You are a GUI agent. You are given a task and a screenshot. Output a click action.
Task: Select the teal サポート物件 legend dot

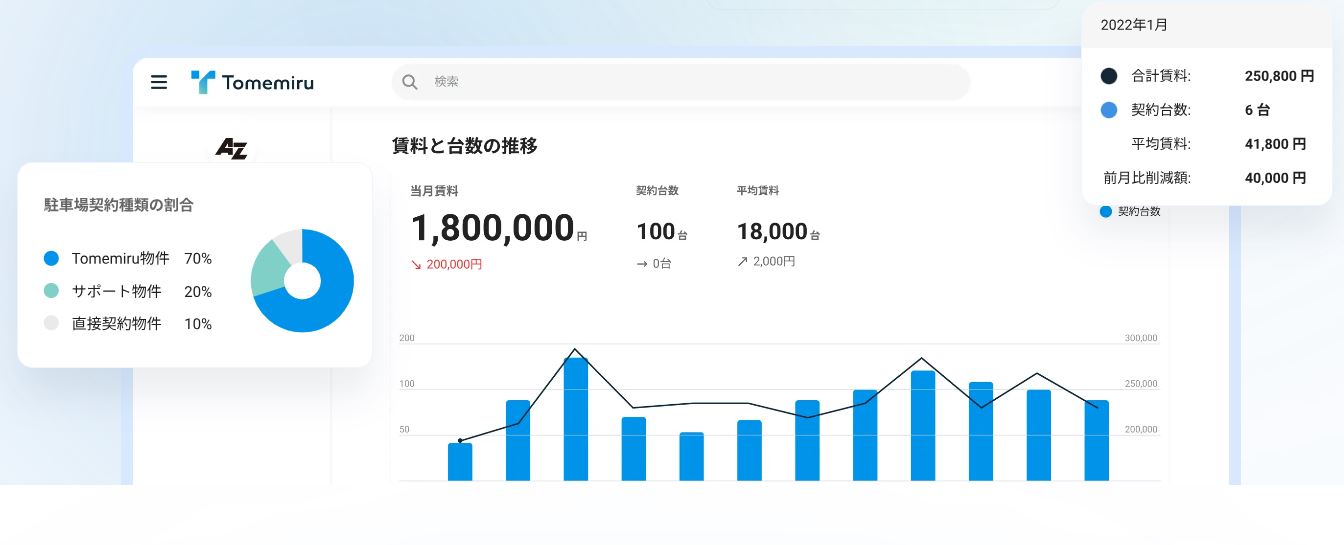[52, 291]
